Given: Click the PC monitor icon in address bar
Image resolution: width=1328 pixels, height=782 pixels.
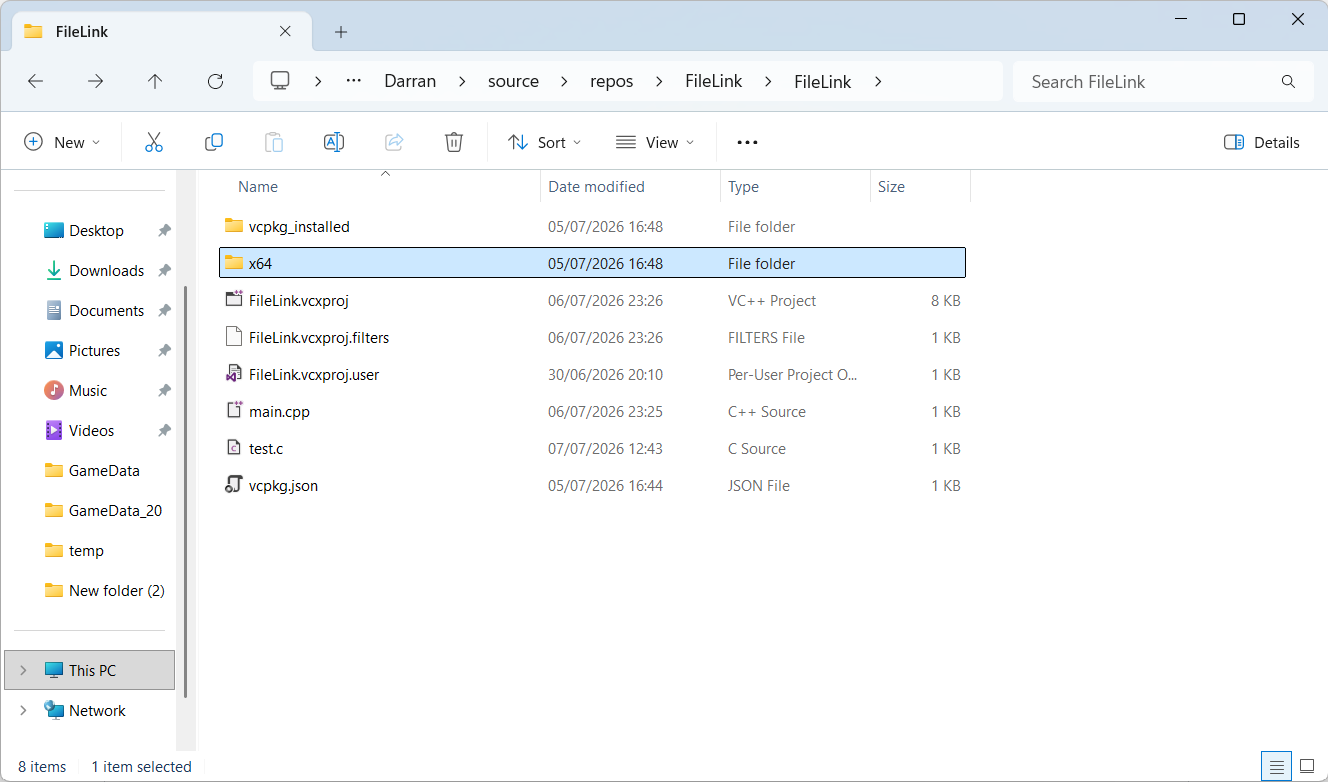Looking at the screenshot, I should [x=280, y=81].
